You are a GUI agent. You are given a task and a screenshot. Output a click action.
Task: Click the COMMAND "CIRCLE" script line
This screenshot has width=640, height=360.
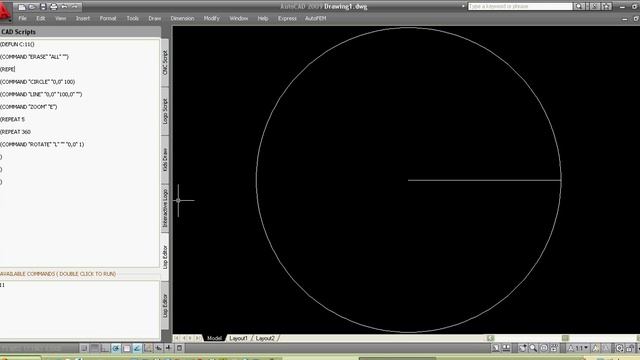38,82
